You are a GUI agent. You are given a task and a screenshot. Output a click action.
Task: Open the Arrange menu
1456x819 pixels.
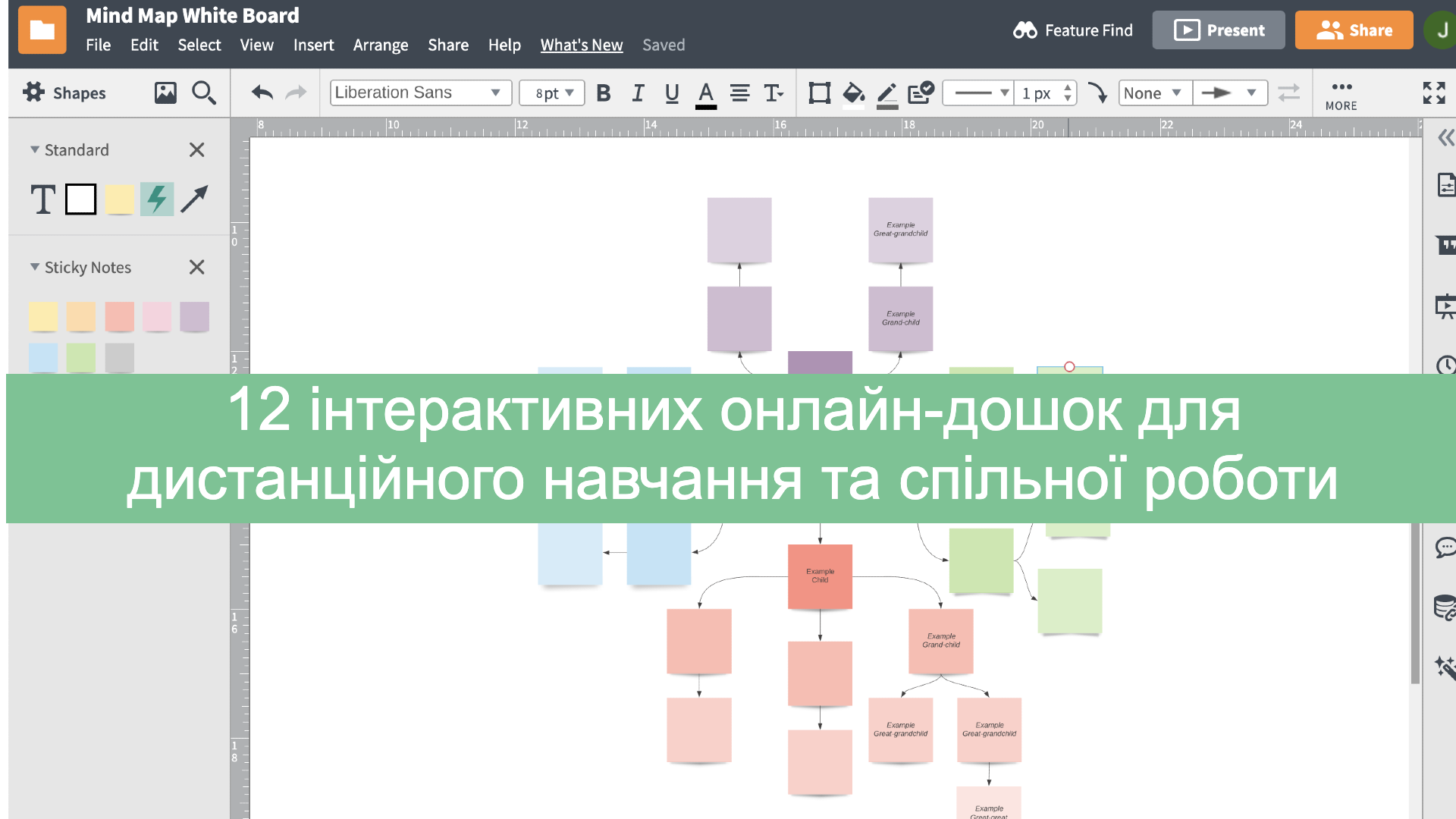pos(380,44)
